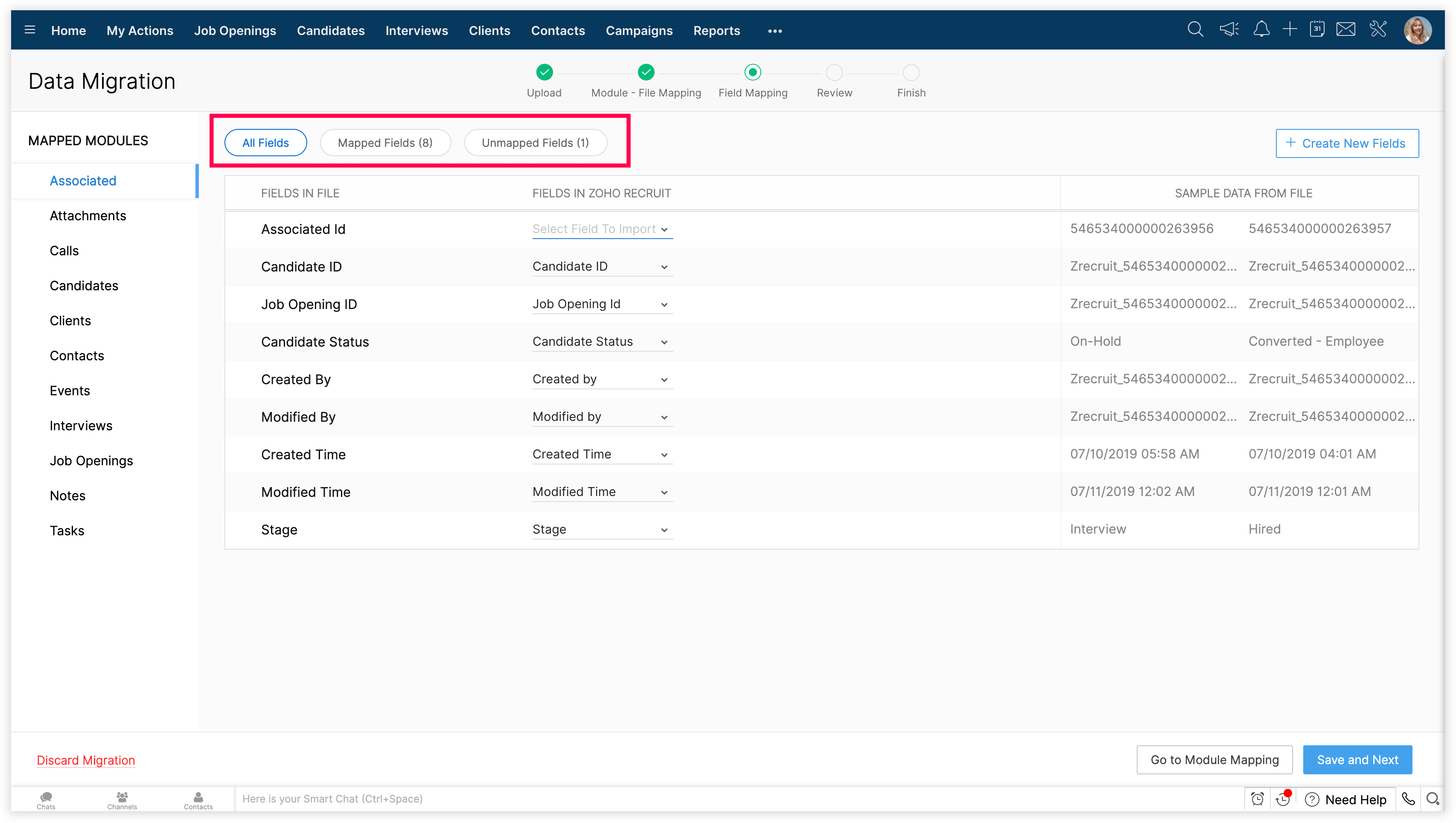The image size is (1456, 823).
Task: Open the calendar icon in header
Action: [x=1317, y=29]
